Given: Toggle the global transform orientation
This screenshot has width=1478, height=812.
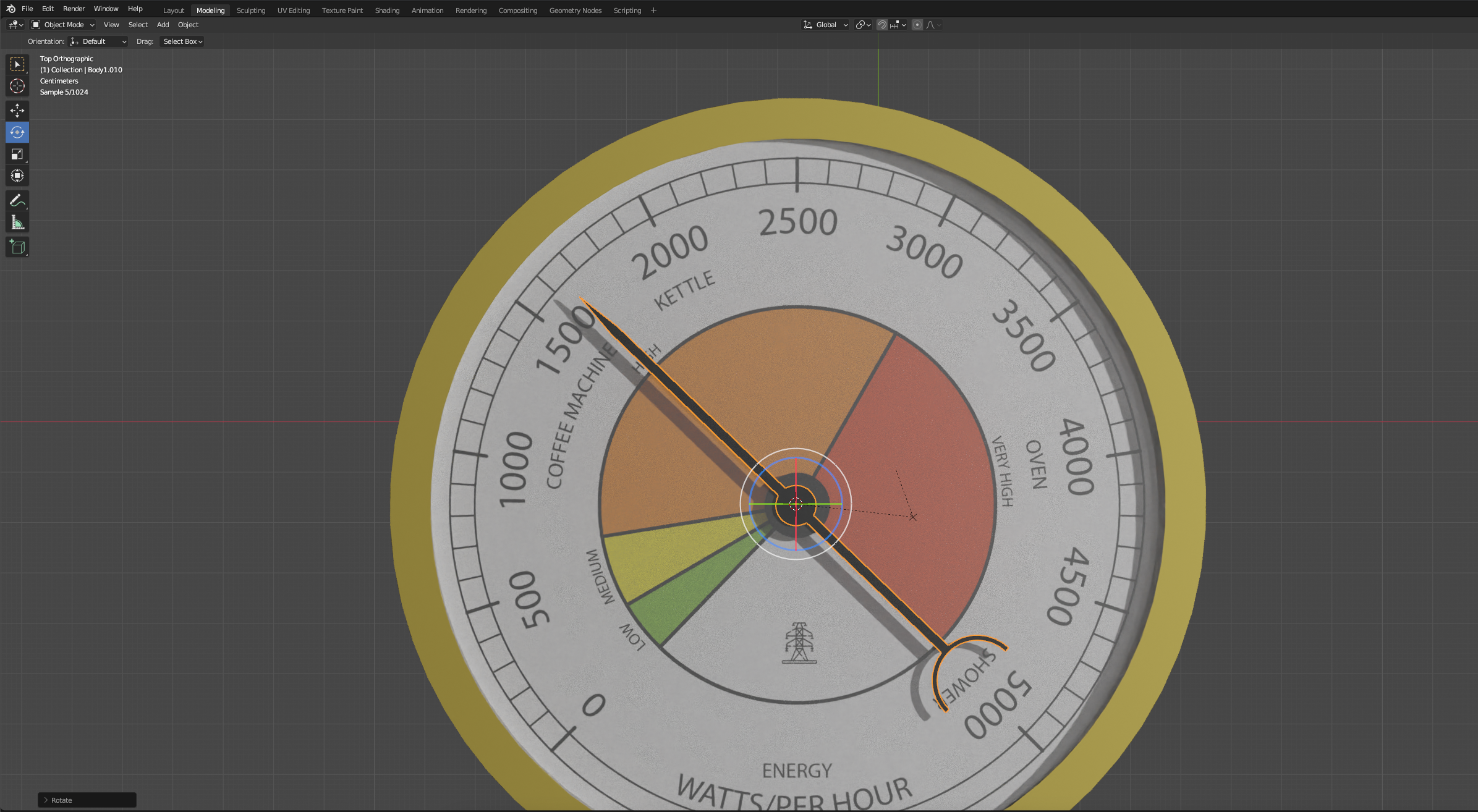Looking at the screenshot, I should 825,25.
